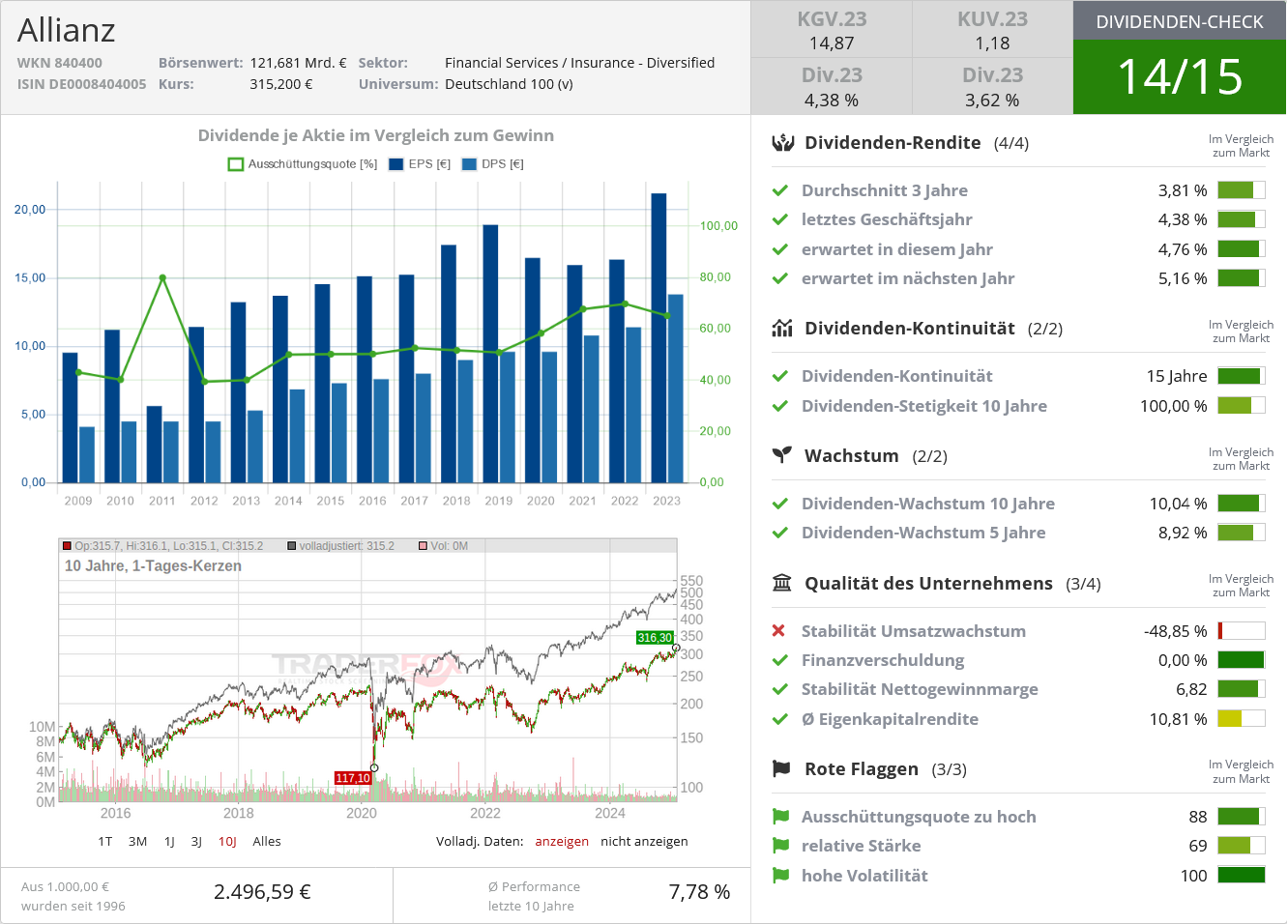Click nicht anzeigen for Volladj. Daten
Image resolution: width=1288 pixels, height=924 pixels.
[644, 842]
